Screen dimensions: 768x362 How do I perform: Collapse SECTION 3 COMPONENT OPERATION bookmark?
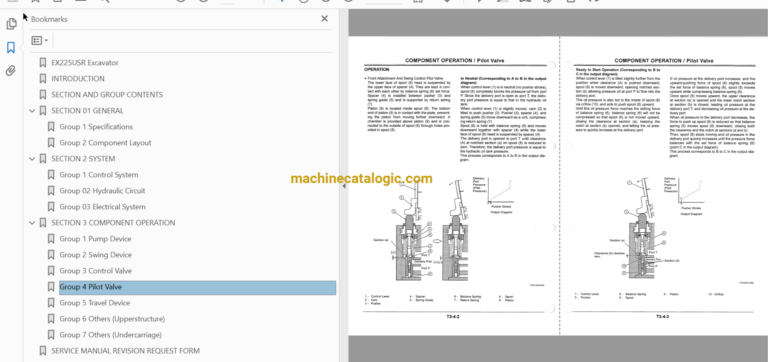pyautogui.click(x=32, y=223)
